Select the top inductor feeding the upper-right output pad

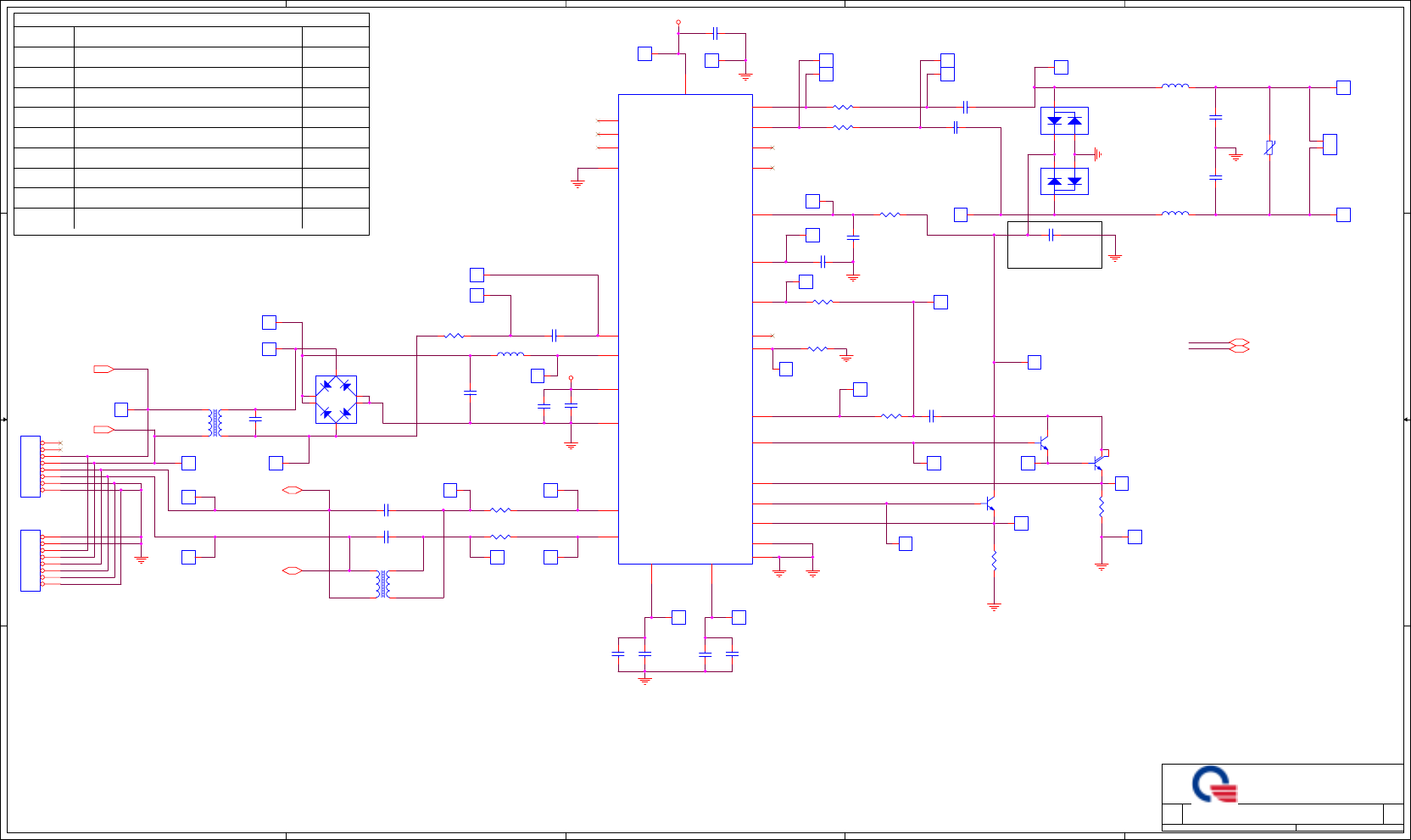[1175, 86]
